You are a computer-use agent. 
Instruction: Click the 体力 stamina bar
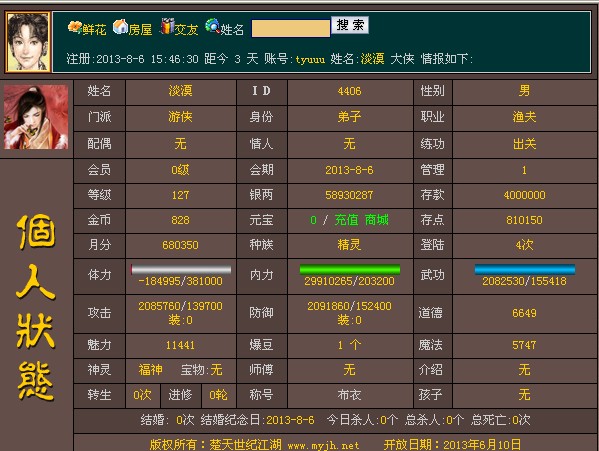[181, 270]
